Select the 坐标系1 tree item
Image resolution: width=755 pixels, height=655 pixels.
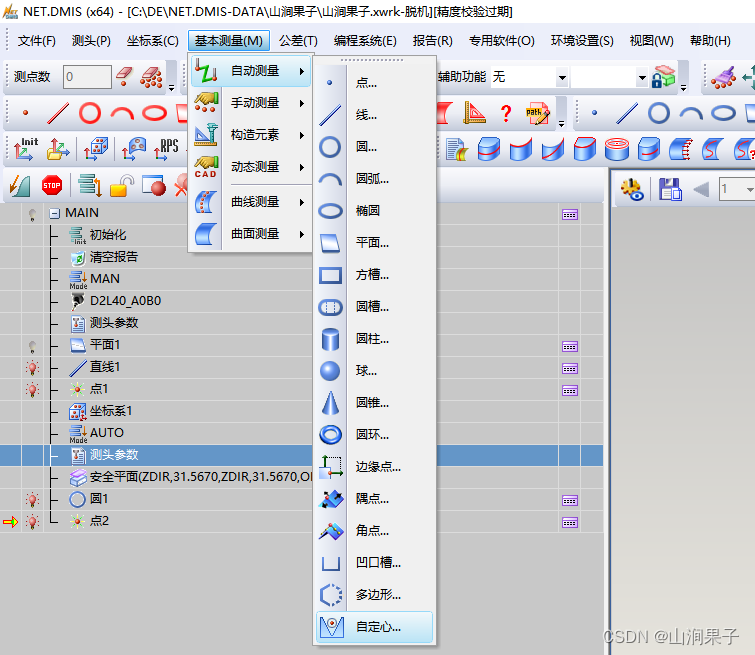pos(101,411)
